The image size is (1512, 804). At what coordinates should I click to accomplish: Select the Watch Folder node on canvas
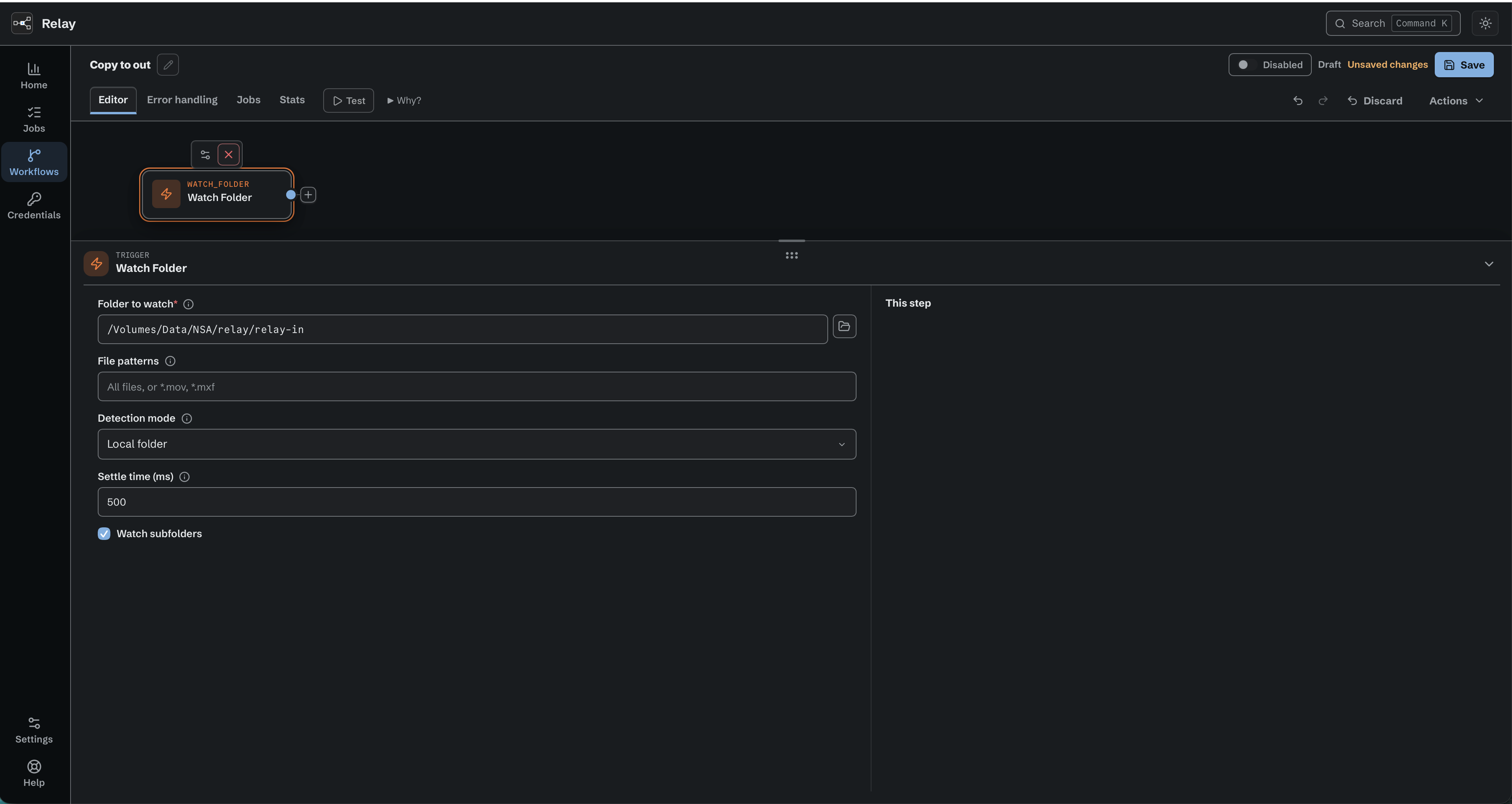[x=216, y=195]
